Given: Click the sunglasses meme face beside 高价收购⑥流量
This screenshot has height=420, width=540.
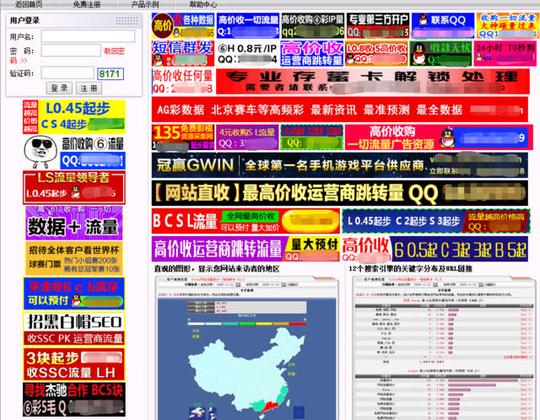Looking at the screenshot, I should [41, 151].
